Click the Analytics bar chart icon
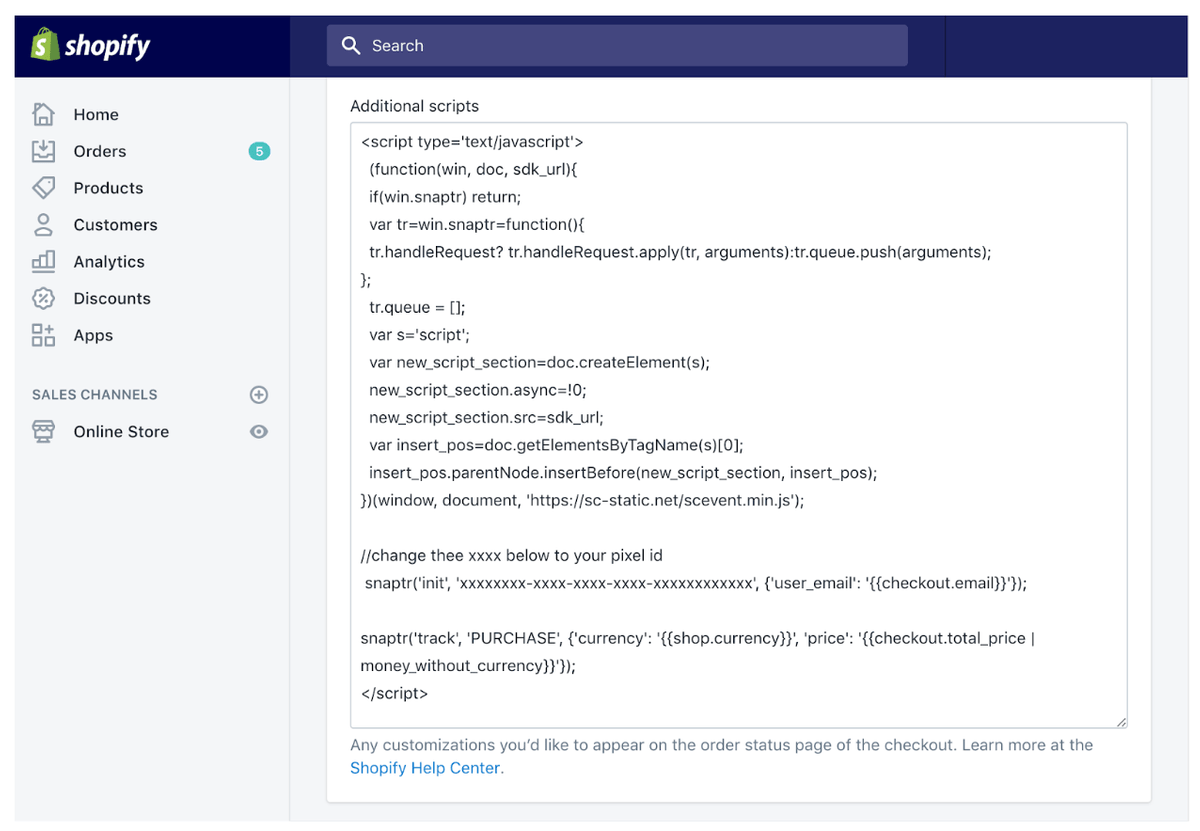The width and height of the screenshot is (1200, 831). (43, 261)
